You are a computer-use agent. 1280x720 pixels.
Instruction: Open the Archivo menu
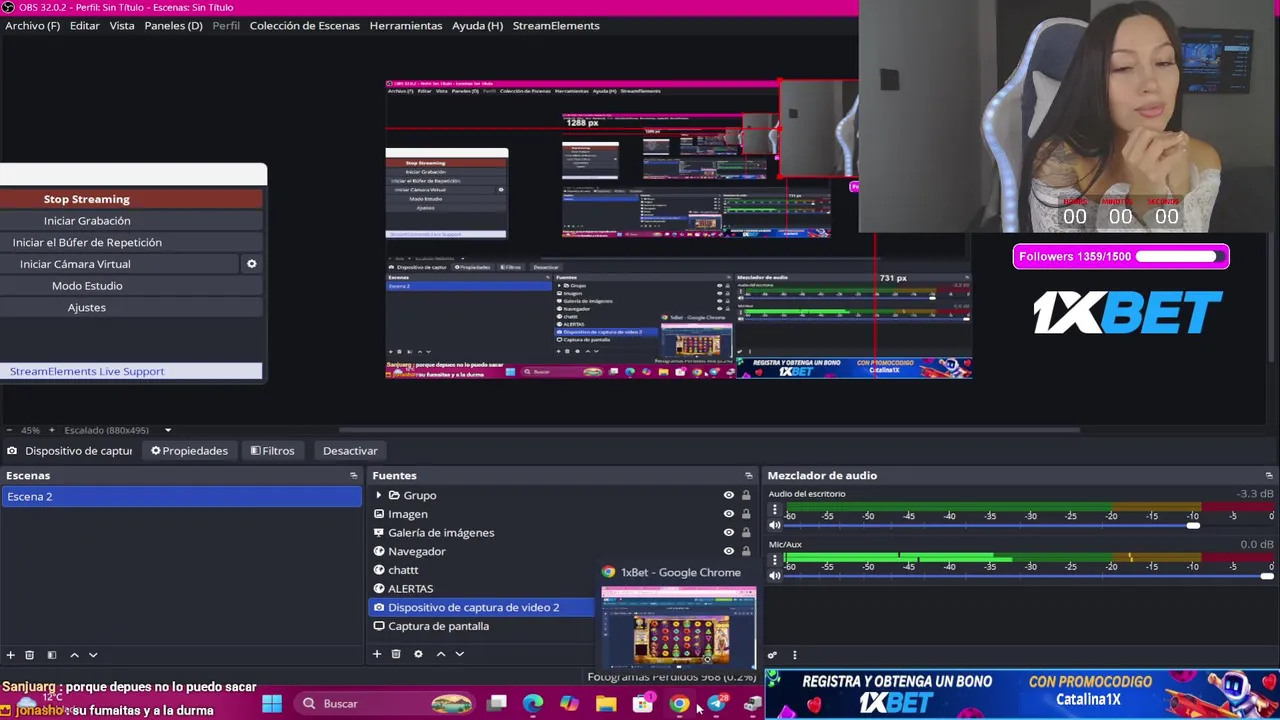tap(32, 25)
